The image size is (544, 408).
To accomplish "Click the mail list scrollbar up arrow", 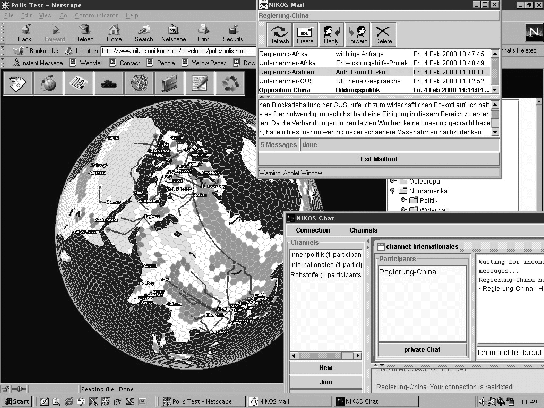I will click(495, 53).
